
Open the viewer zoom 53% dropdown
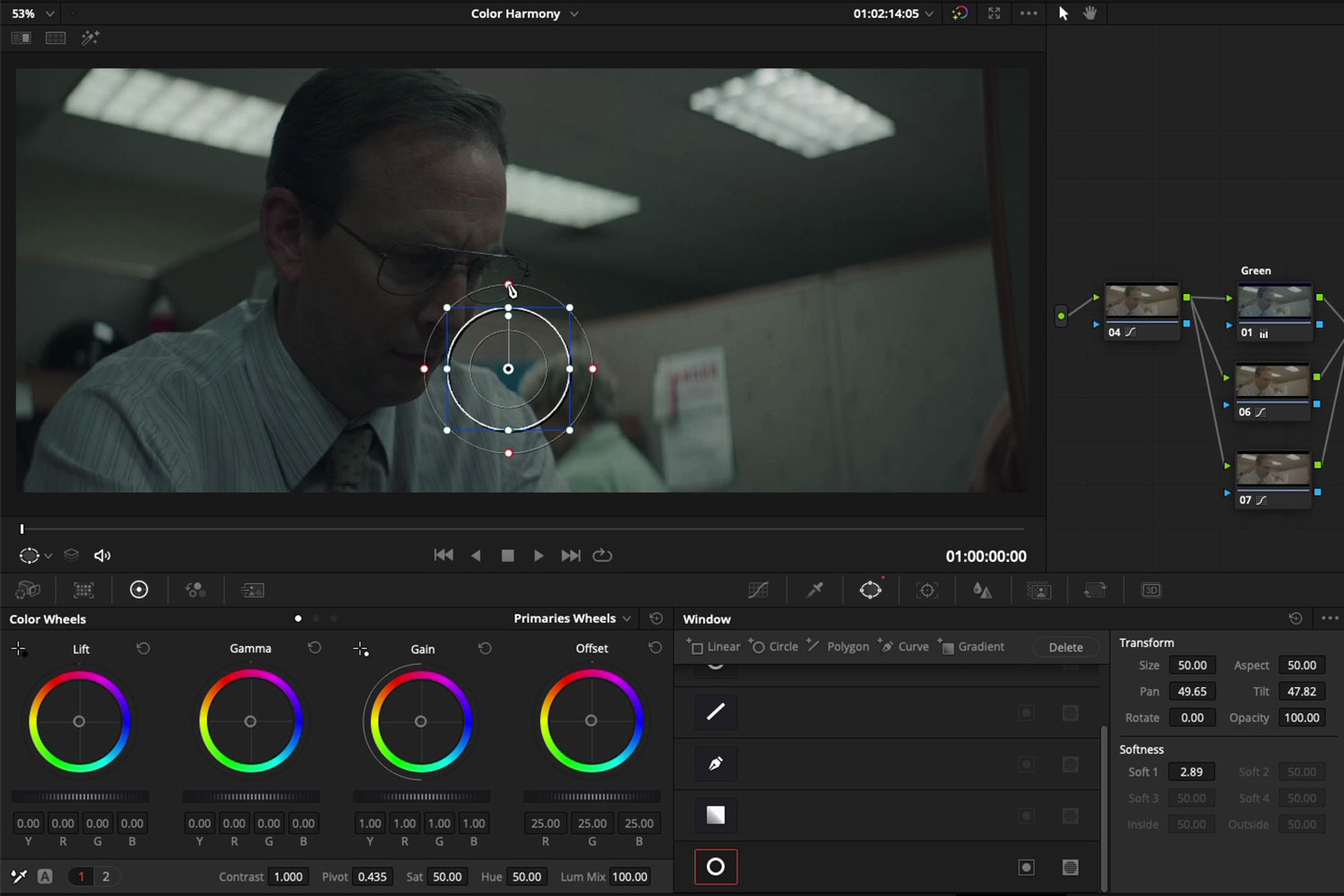31,13
